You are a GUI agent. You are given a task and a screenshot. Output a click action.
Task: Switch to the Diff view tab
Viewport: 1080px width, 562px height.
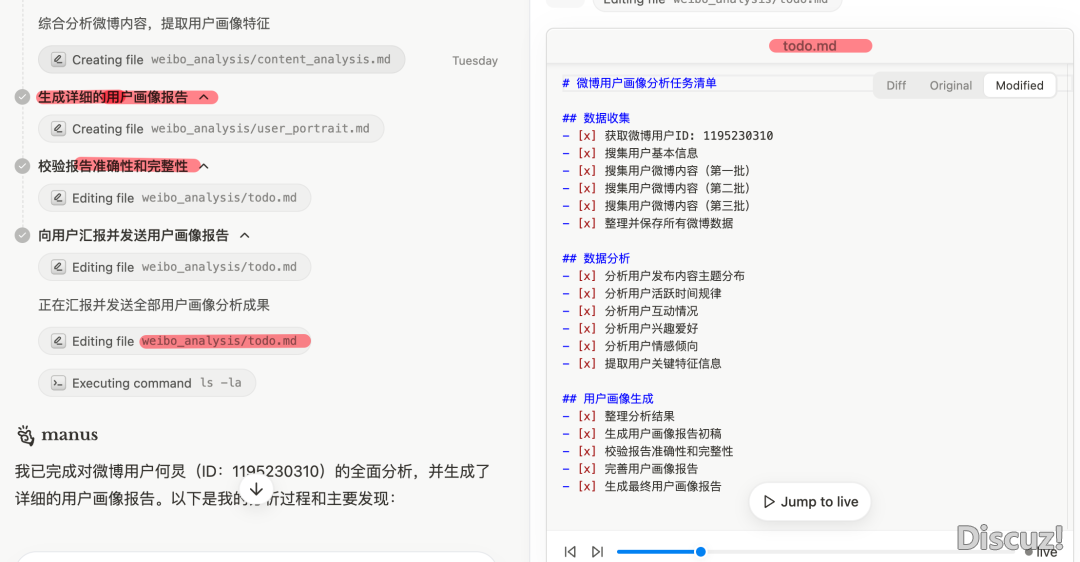896,86
